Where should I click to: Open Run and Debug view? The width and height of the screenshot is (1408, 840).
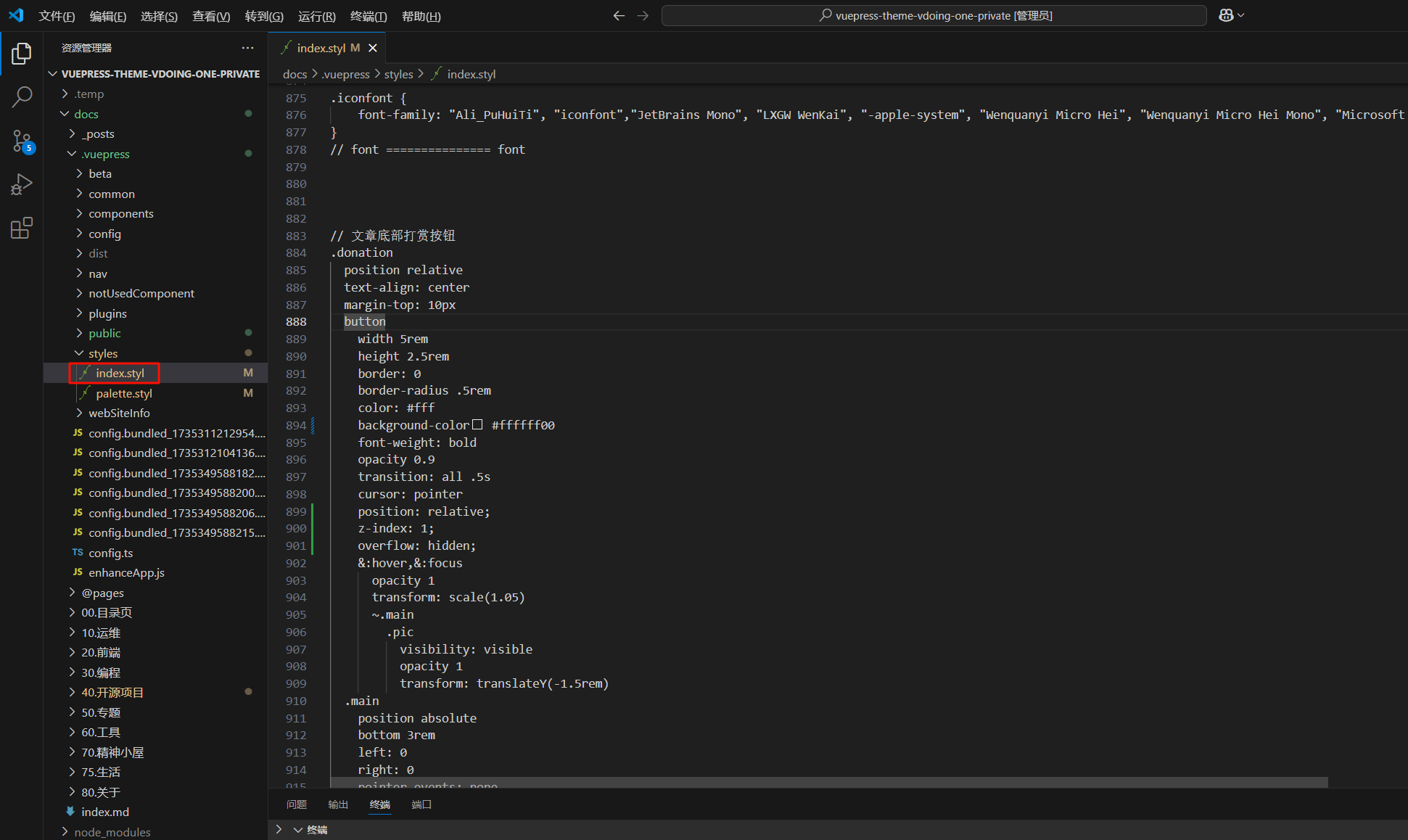22,185
